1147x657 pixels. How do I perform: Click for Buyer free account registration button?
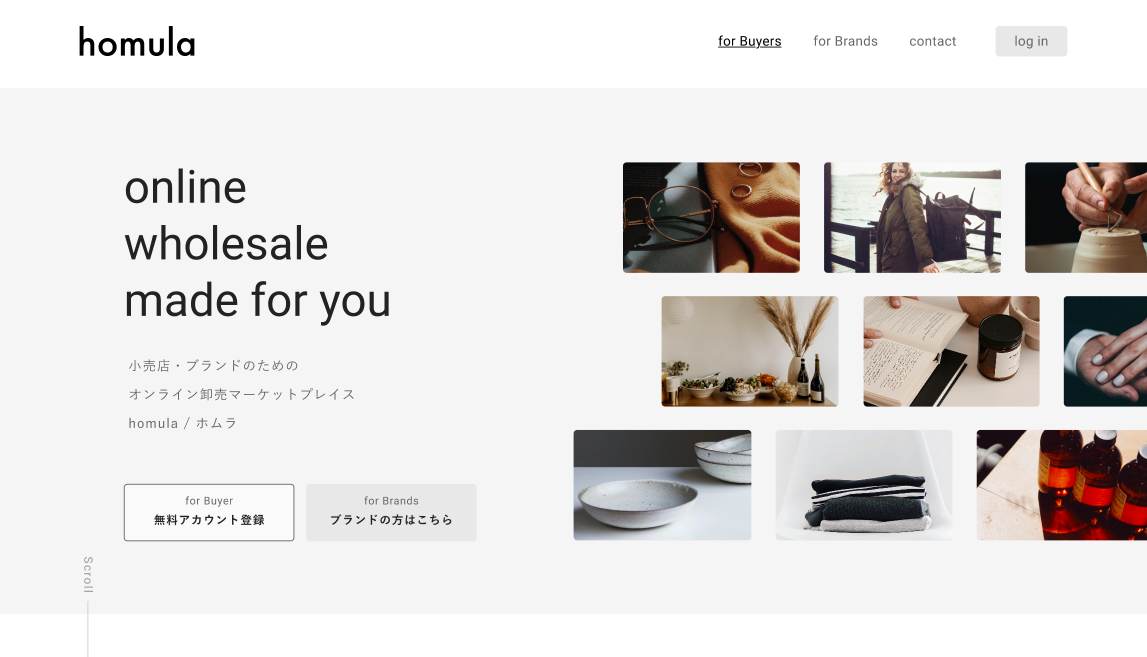pos(209,512)
